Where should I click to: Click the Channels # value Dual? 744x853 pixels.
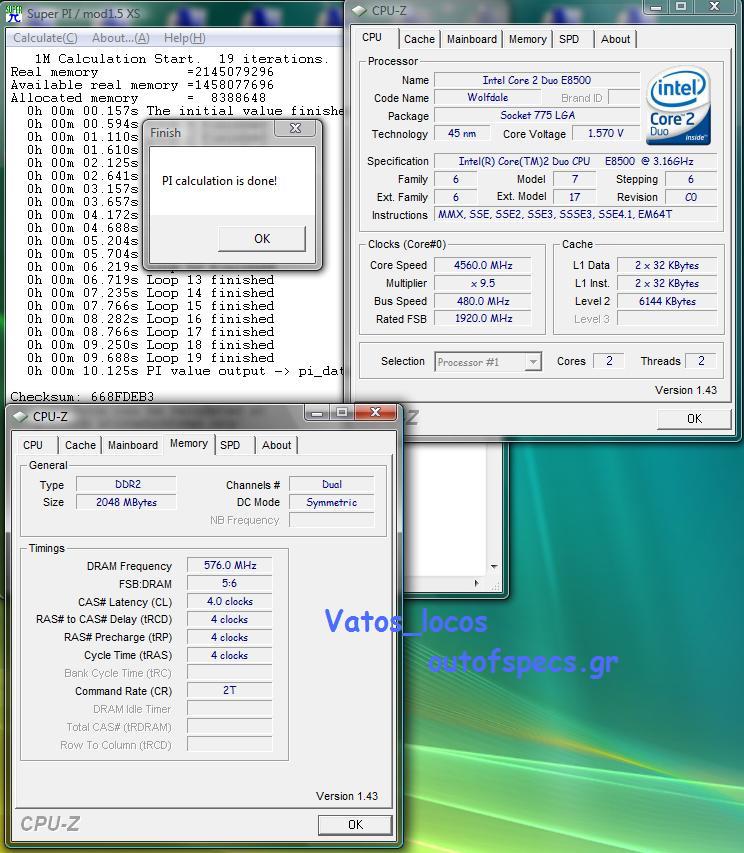[x=332, y=484]
